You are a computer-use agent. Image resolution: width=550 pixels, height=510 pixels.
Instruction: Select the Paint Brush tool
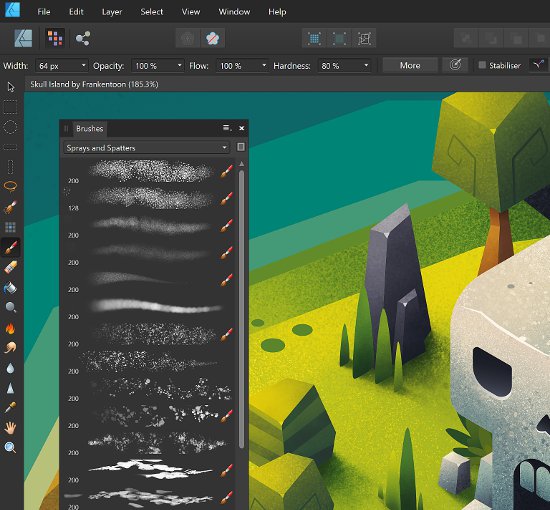11,248
